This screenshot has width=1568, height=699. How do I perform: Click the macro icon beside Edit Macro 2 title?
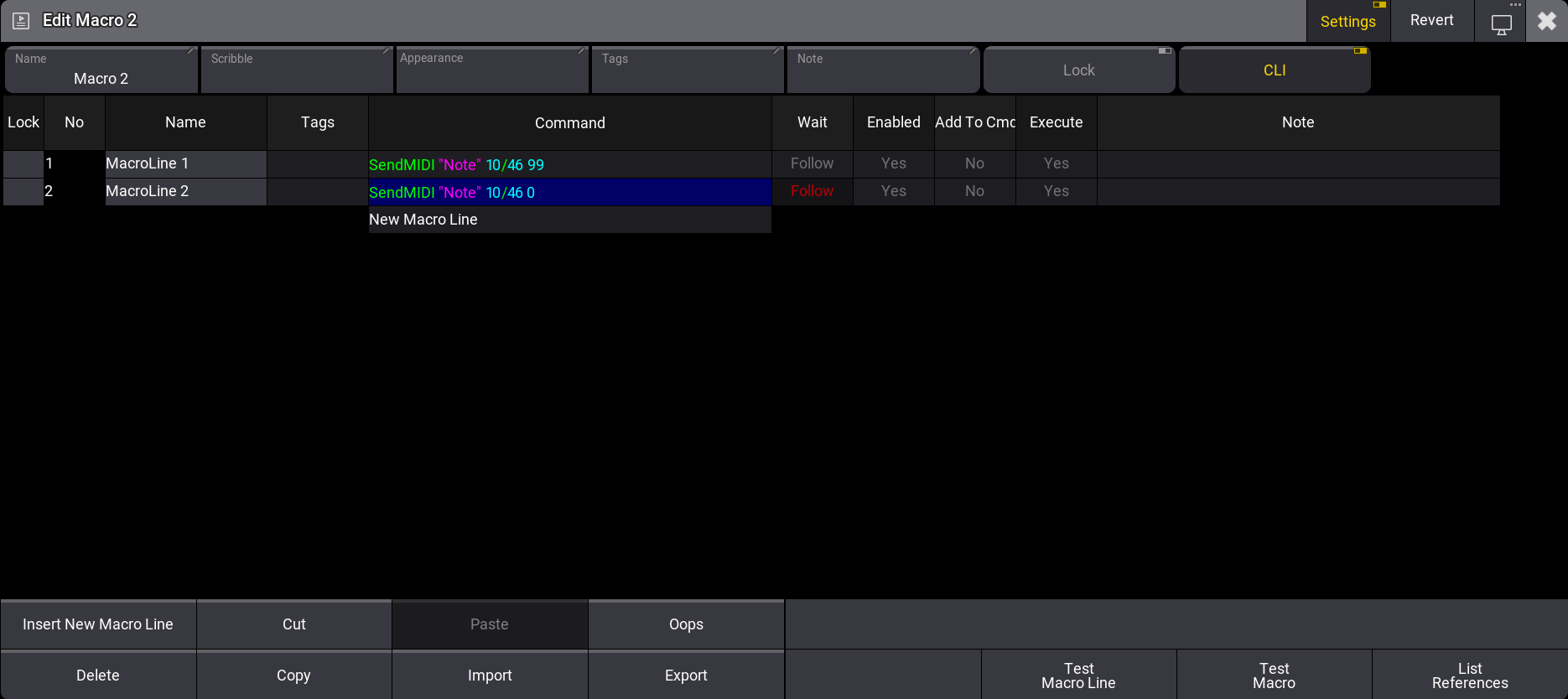[x=21, y=21]
